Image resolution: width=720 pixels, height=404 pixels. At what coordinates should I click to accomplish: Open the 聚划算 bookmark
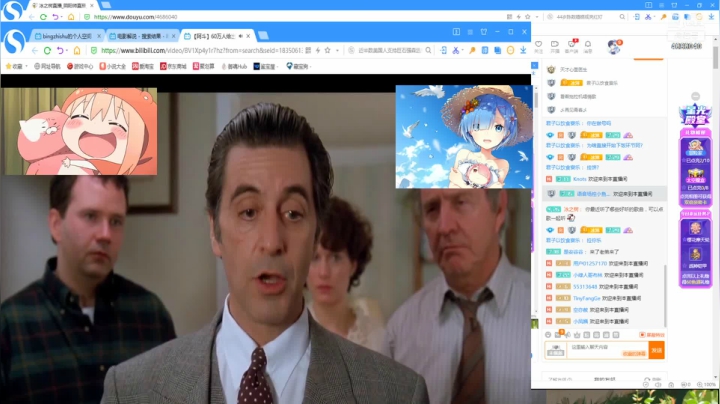[203, 67]
